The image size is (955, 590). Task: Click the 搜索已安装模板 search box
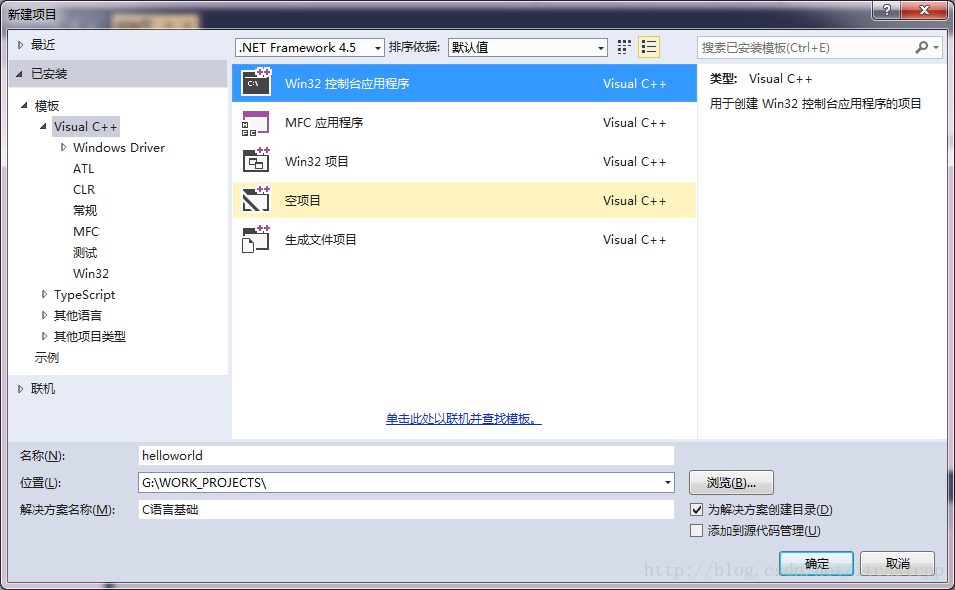pos(805,47)
